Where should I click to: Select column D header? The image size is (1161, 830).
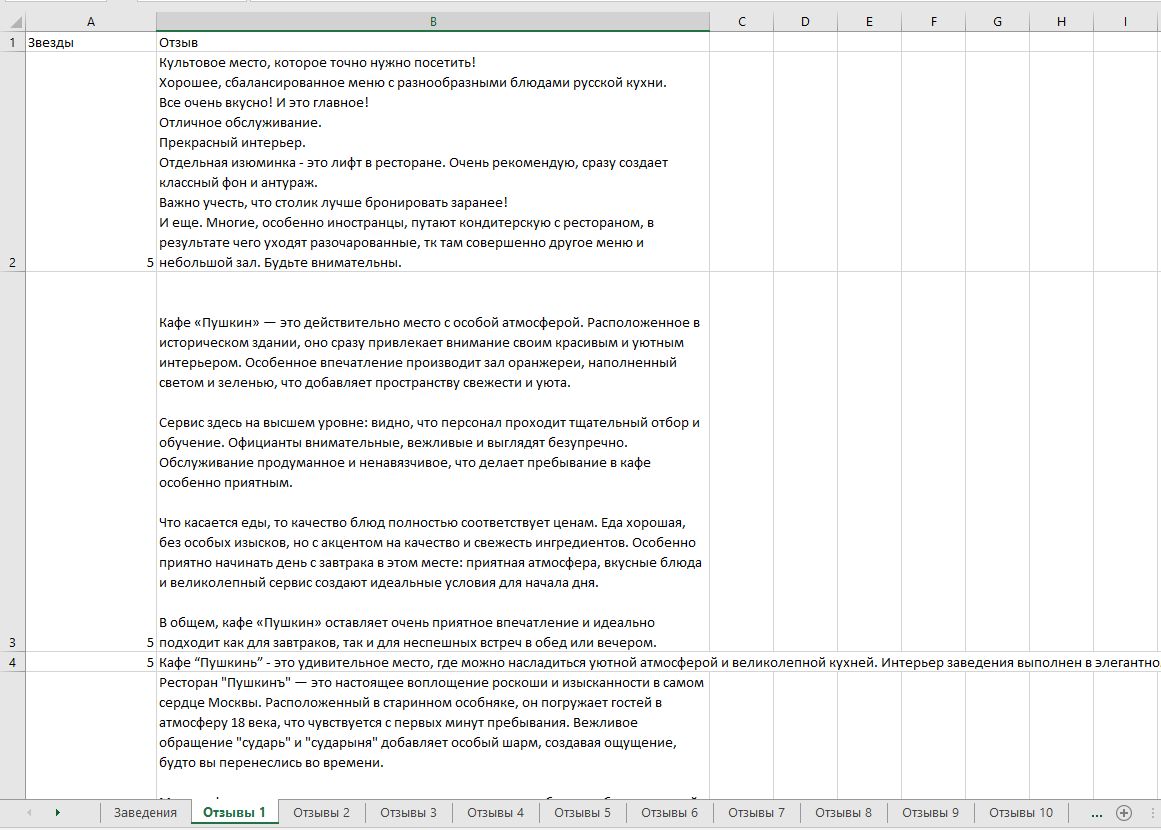[805, 21]
